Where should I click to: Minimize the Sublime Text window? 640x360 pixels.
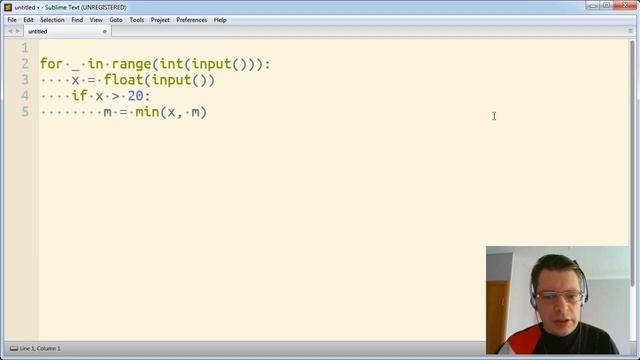click(593, 5)
